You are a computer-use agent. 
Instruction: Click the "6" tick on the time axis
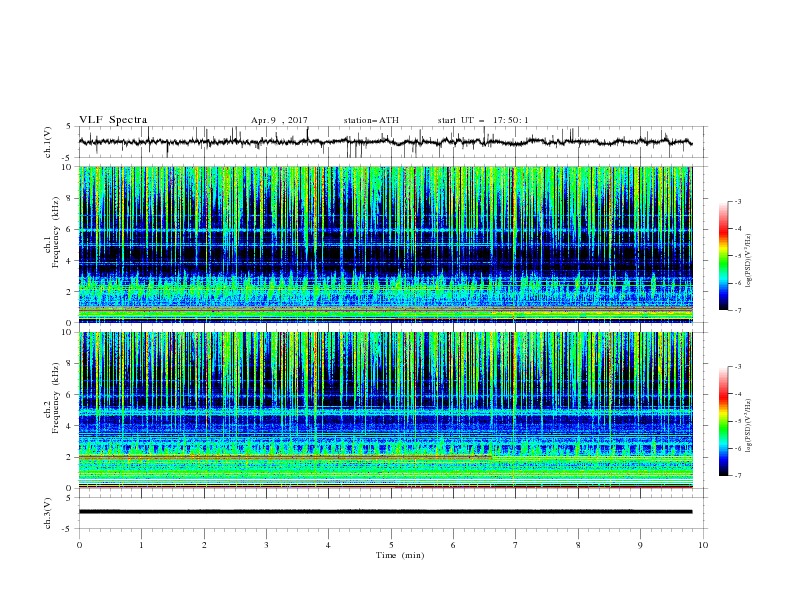453,545
